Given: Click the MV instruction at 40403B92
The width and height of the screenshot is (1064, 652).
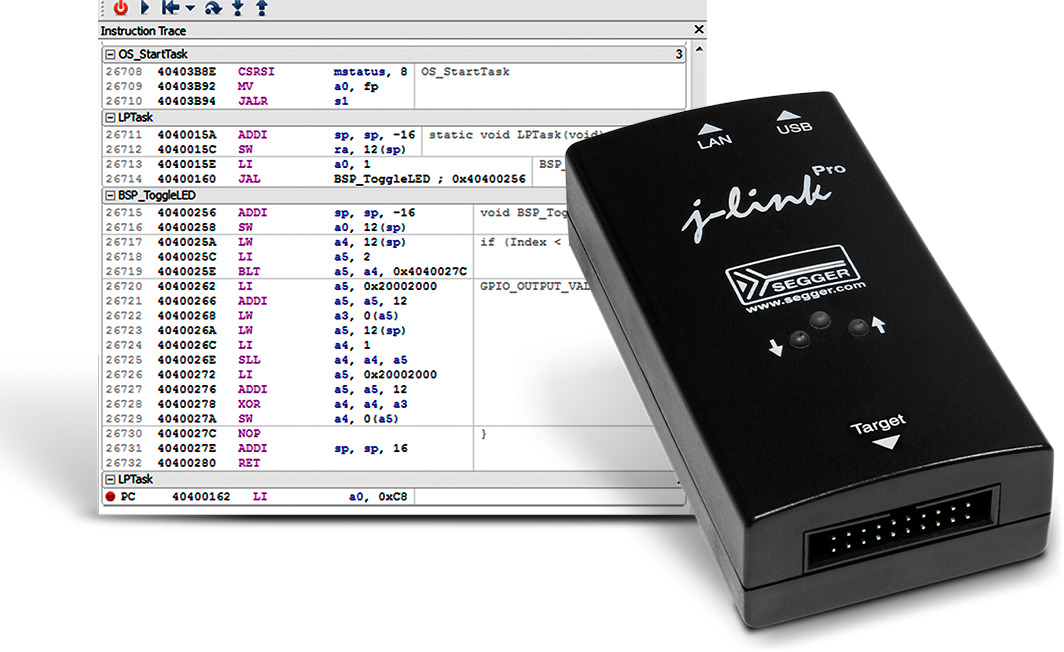Looking at the screenshot, I should [x=245, y=86].
